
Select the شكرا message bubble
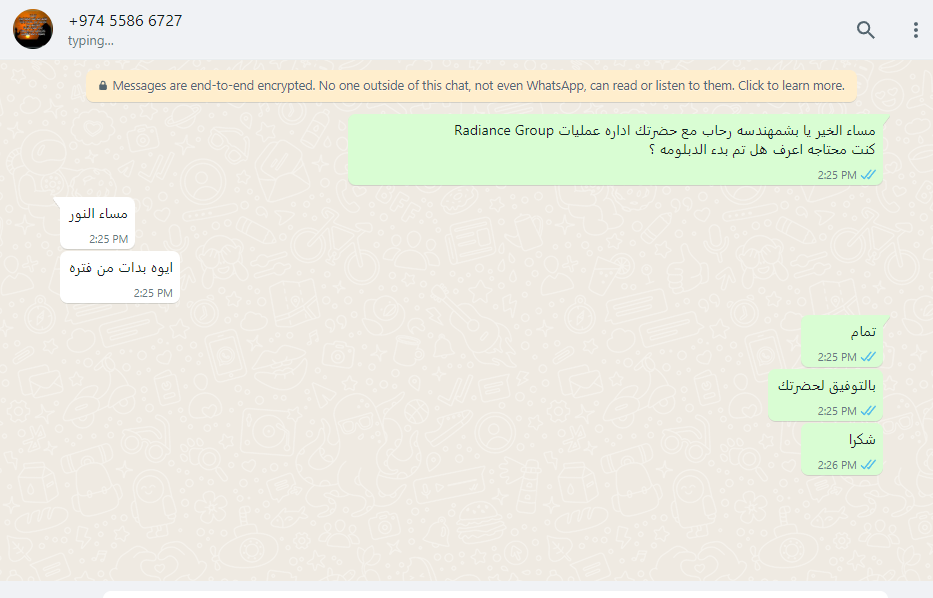tap(841, 449)
